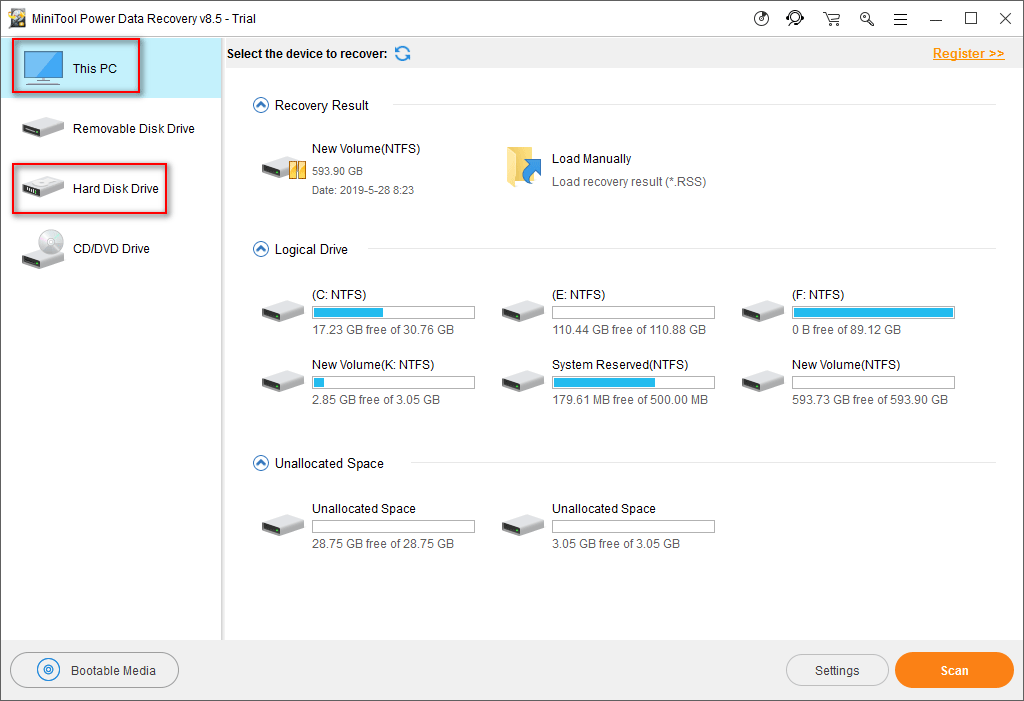Select the Hard Disk Drive tab
Screen dimensions: 1024x701
pos(111,188)
